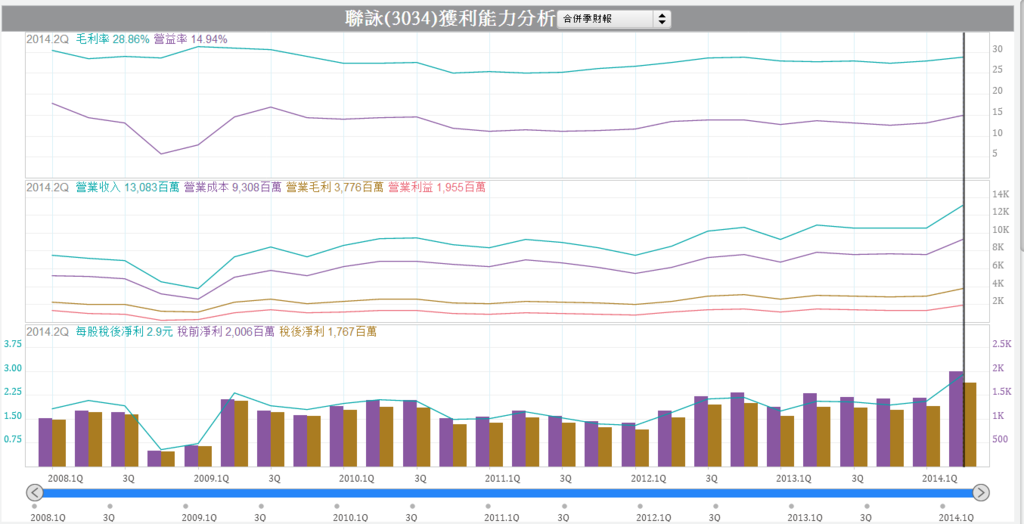Screen dimensions: 1024x524
Task: Select the 2012.1Q marker dot below the range slider
Action: pos(639,506)
